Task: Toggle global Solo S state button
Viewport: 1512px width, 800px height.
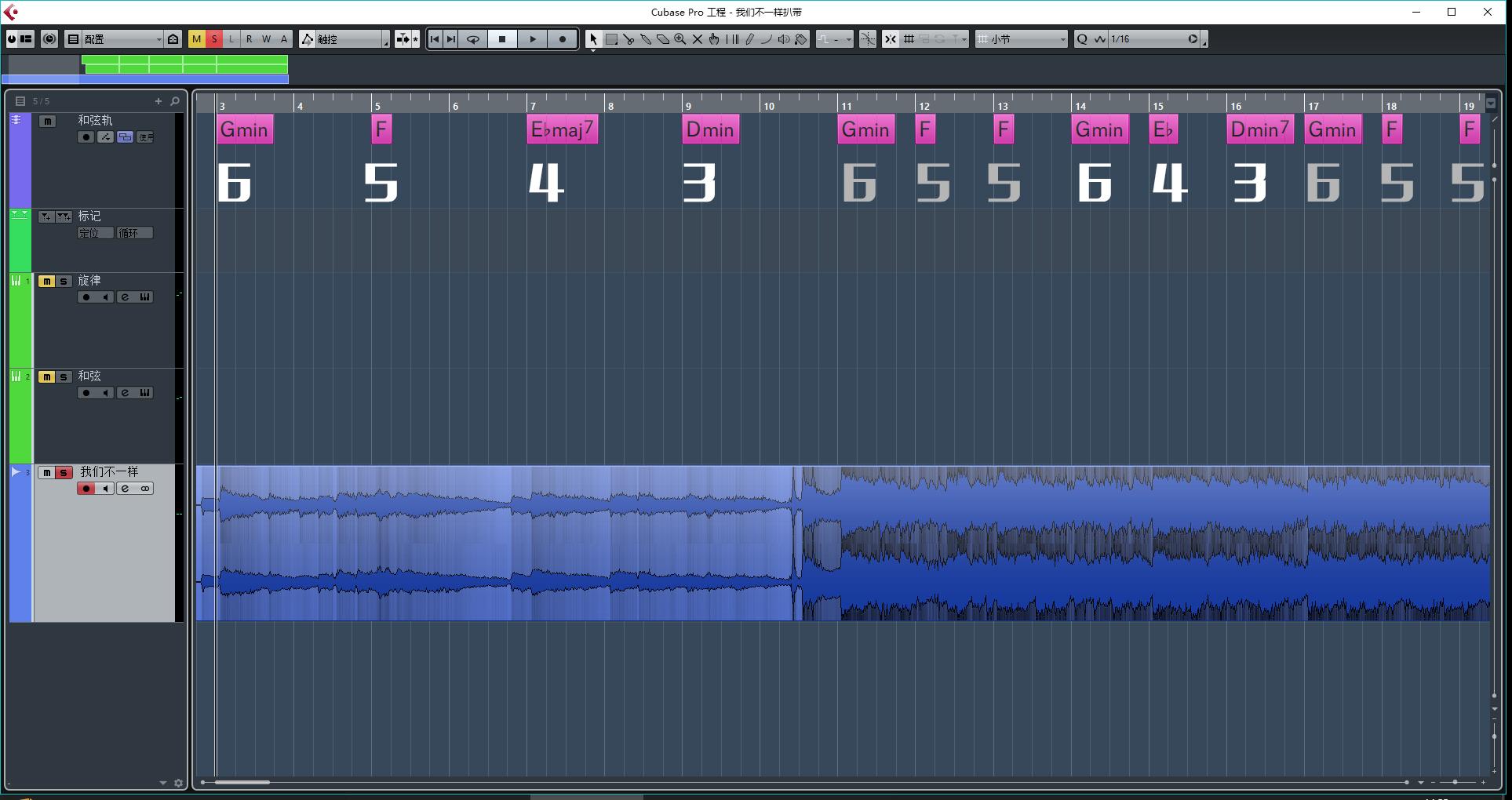Action: [213, 38]
